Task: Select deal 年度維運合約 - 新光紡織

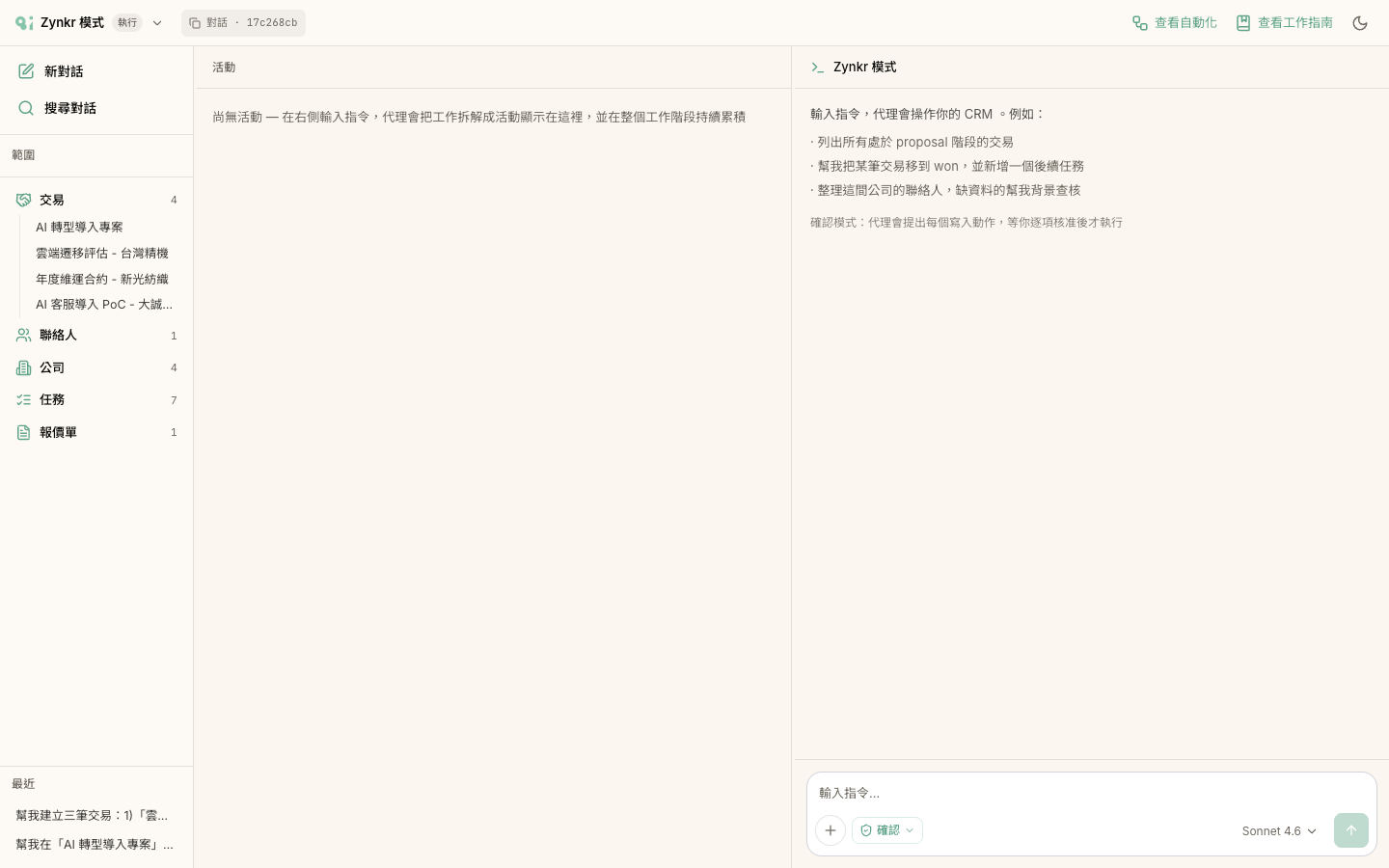Action: pos(102,279)
